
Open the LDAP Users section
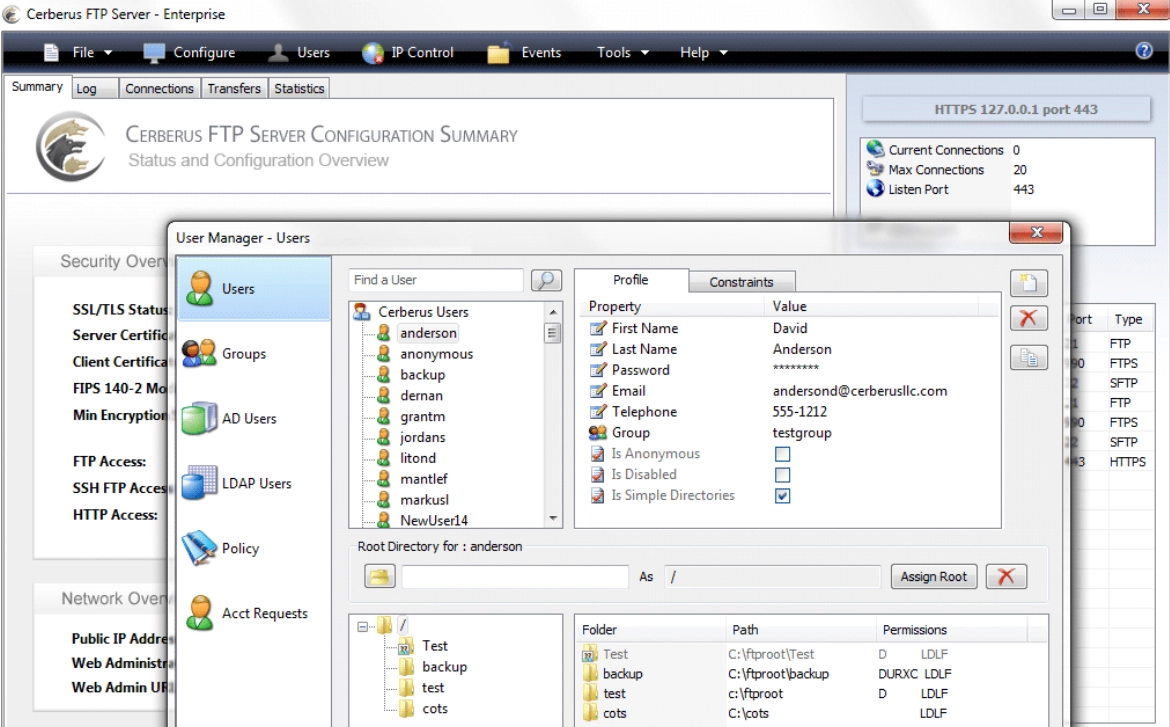tap(256, 484)
